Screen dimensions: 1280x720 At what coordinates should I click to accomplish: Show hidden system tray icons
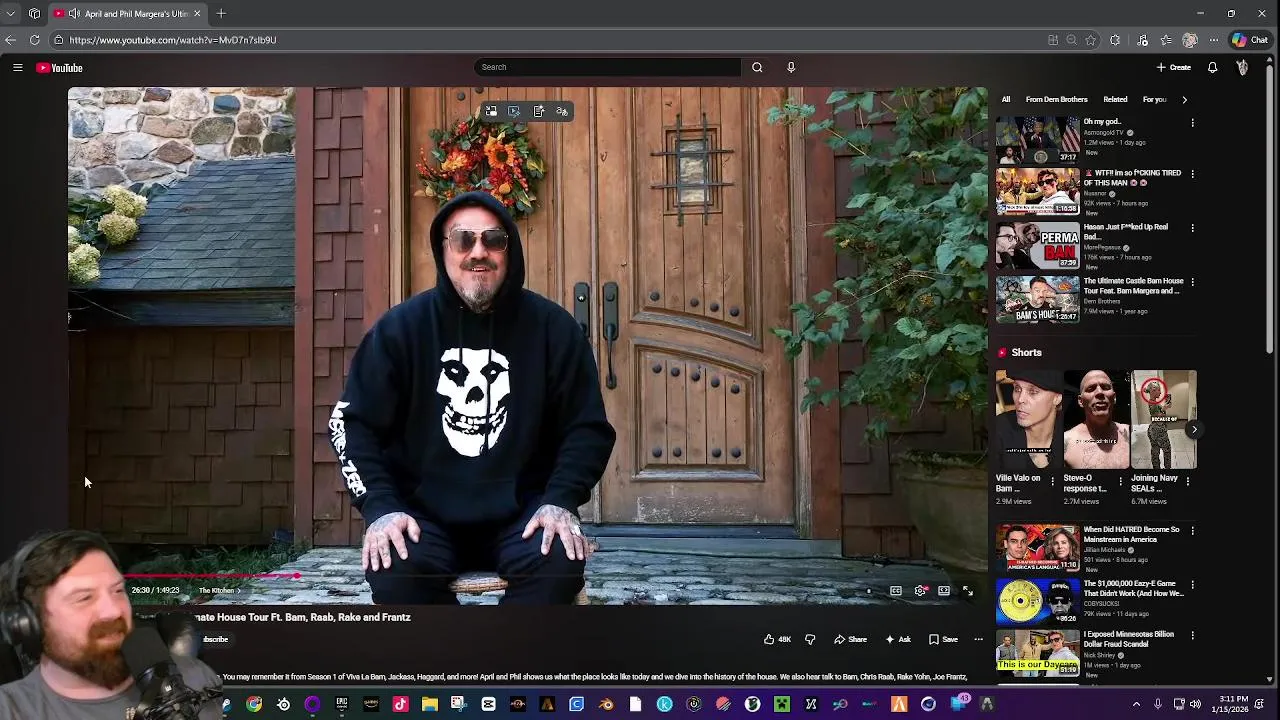1136,704
